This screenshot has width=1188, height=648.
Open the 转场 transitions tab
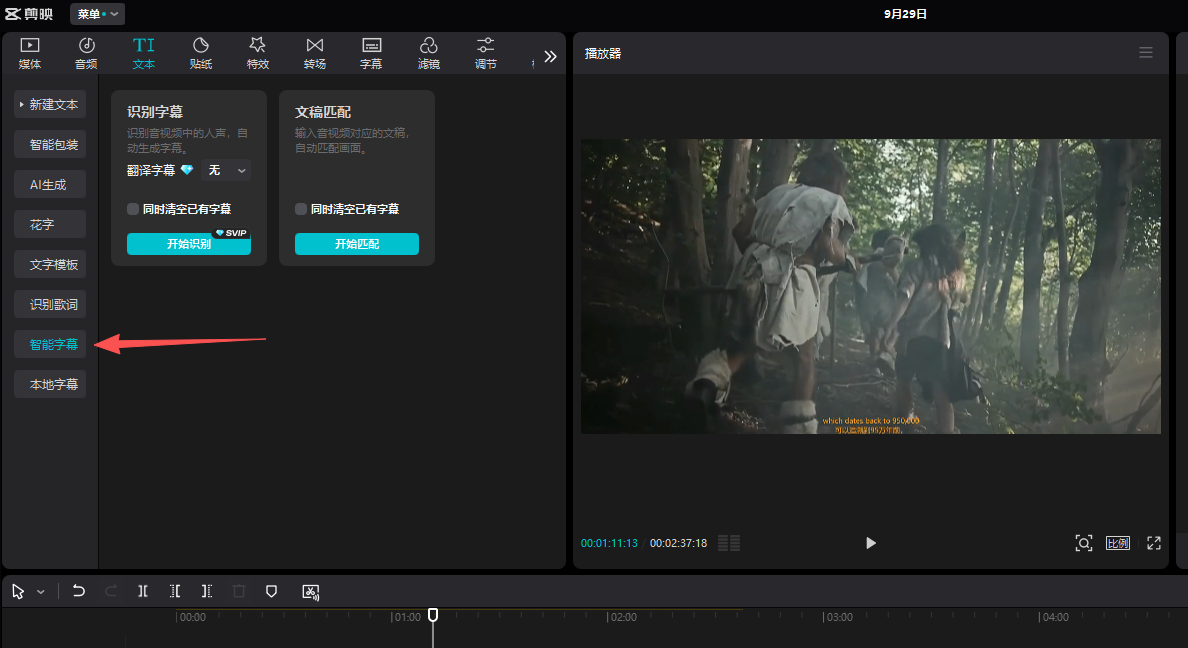[x=314, y=53]
